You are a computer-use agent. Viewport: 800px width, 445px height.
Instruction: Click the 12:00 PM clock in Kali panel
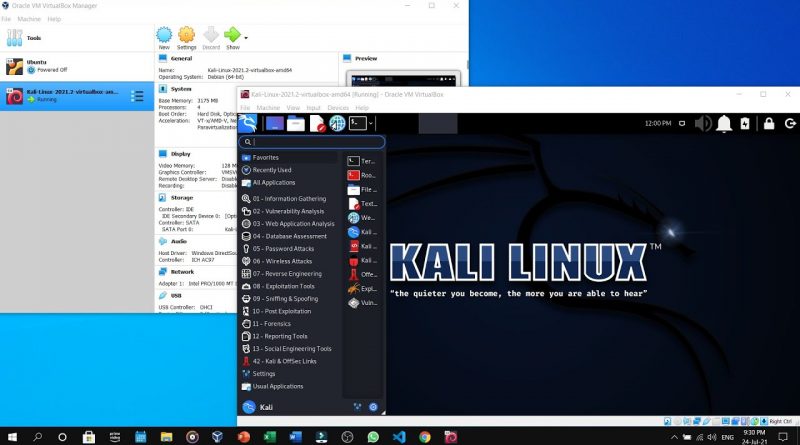point(658,123)
